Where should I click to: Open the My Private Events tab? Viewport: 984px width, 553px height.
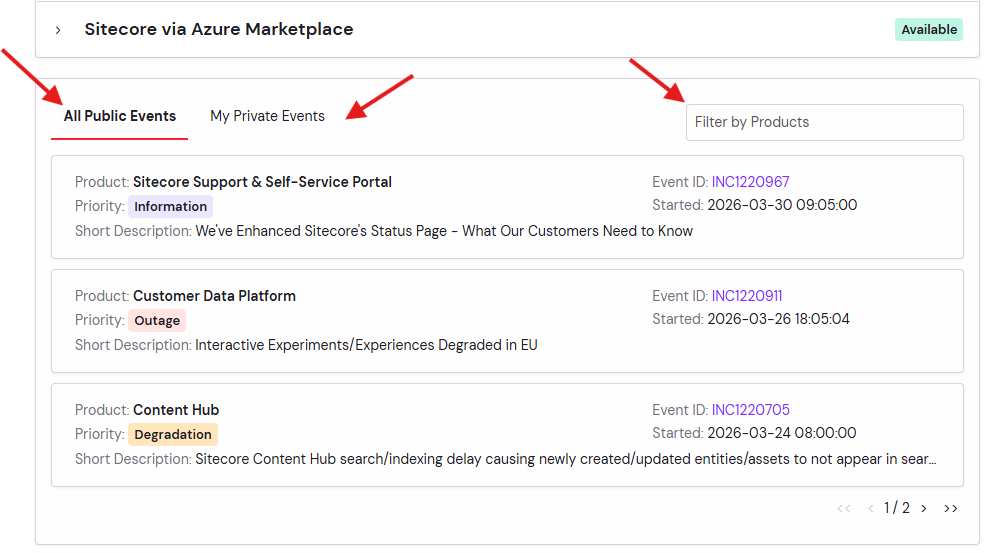tap(267, 116)
